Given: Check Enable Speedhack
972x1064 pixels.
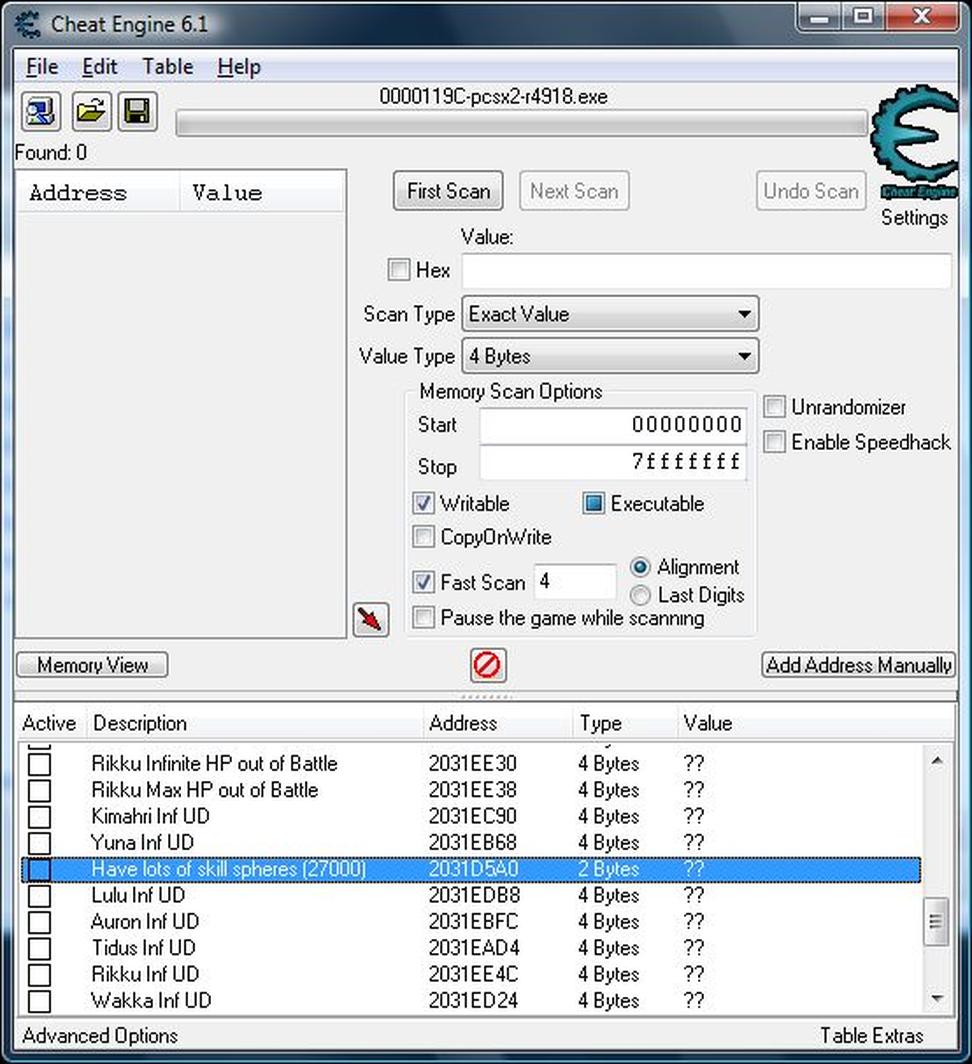Looking at the screenshot, I should point(774,442).
